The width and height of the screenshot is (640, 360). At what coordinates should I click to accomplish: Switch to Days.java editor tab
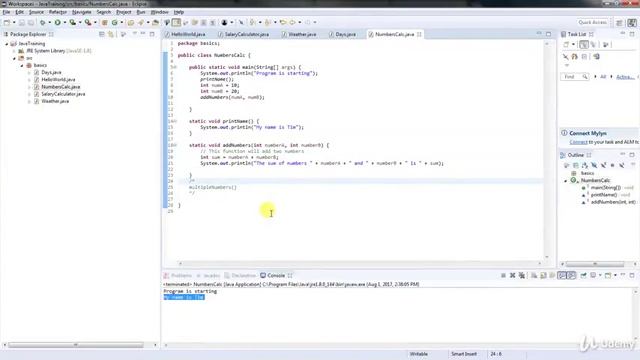pyautogui.click(x=343, y=34)
